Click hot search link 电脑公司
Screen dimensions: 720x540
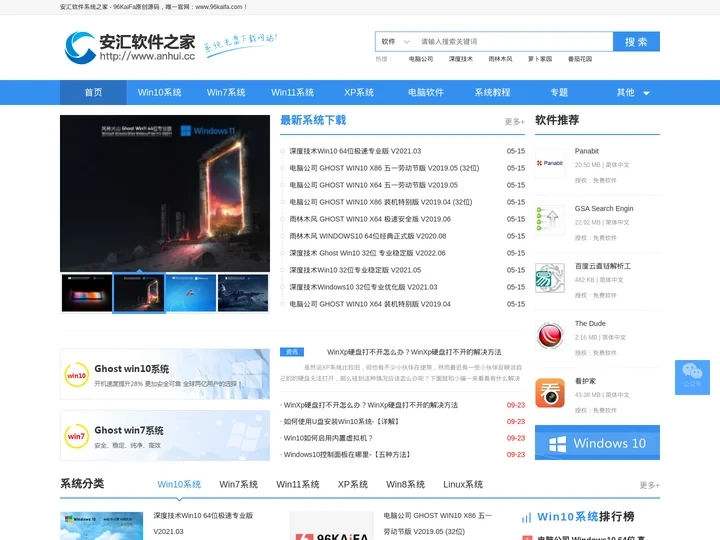(421, 59)
